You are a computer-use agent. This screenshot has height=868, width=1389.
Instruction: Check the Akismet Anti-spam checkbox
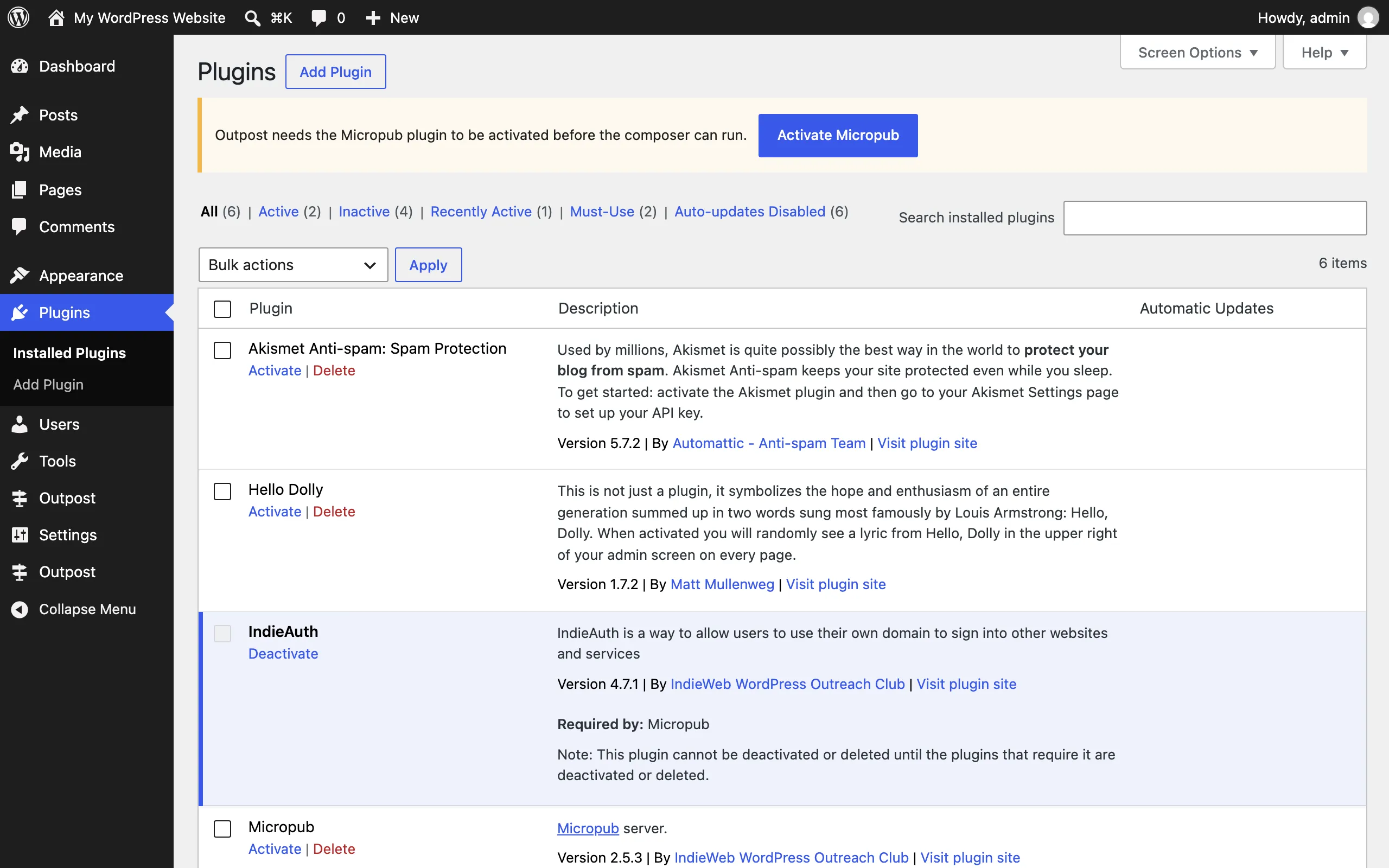tap(222, 350)
